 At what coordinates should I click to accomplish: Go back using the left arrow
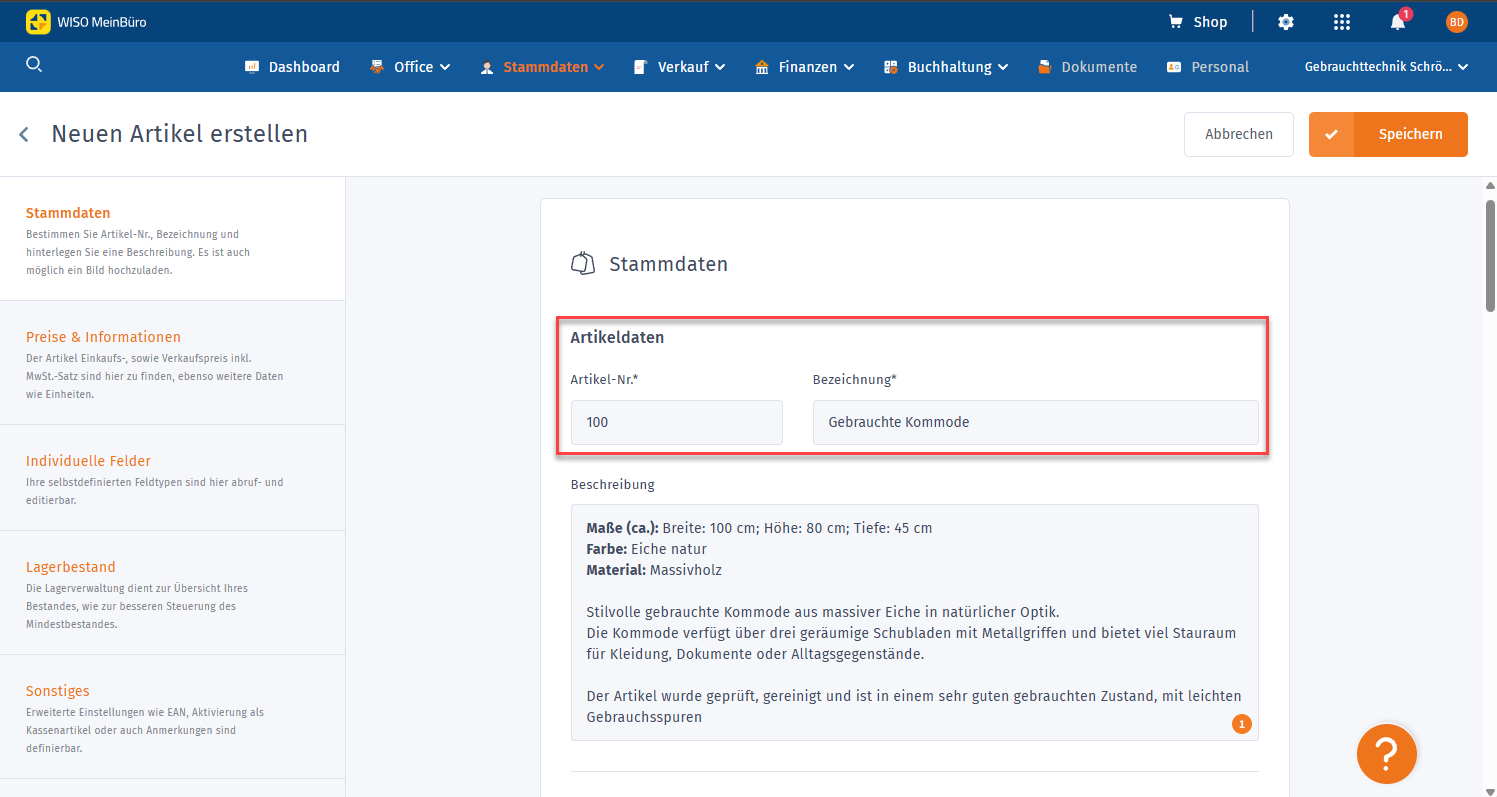pyautogui.click(x=24, y=134)
